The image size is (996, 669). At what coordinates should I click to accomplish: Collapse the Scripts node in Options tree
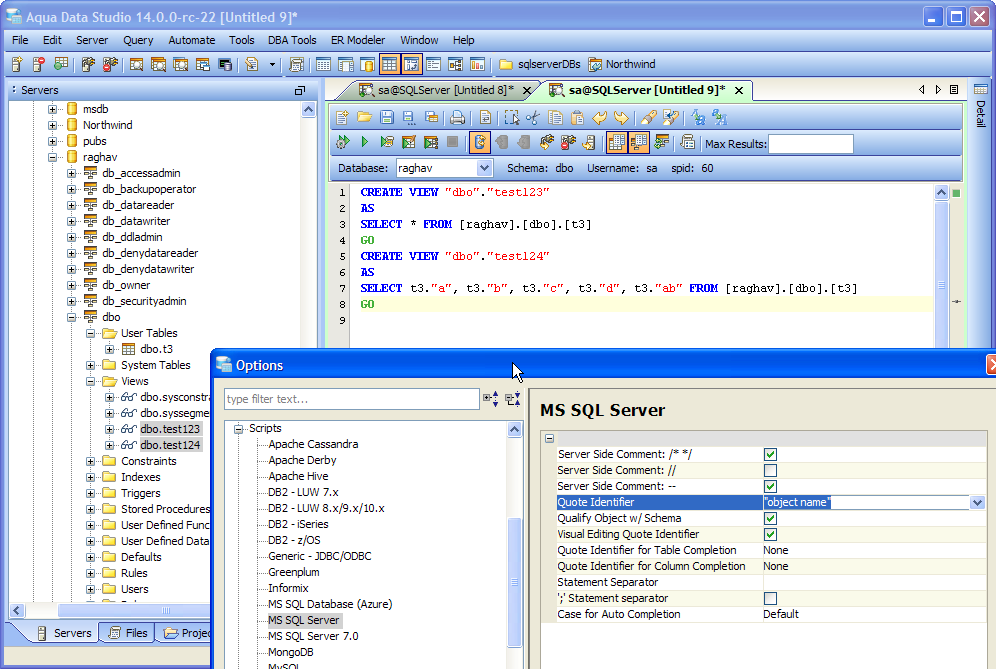(238, 429)
